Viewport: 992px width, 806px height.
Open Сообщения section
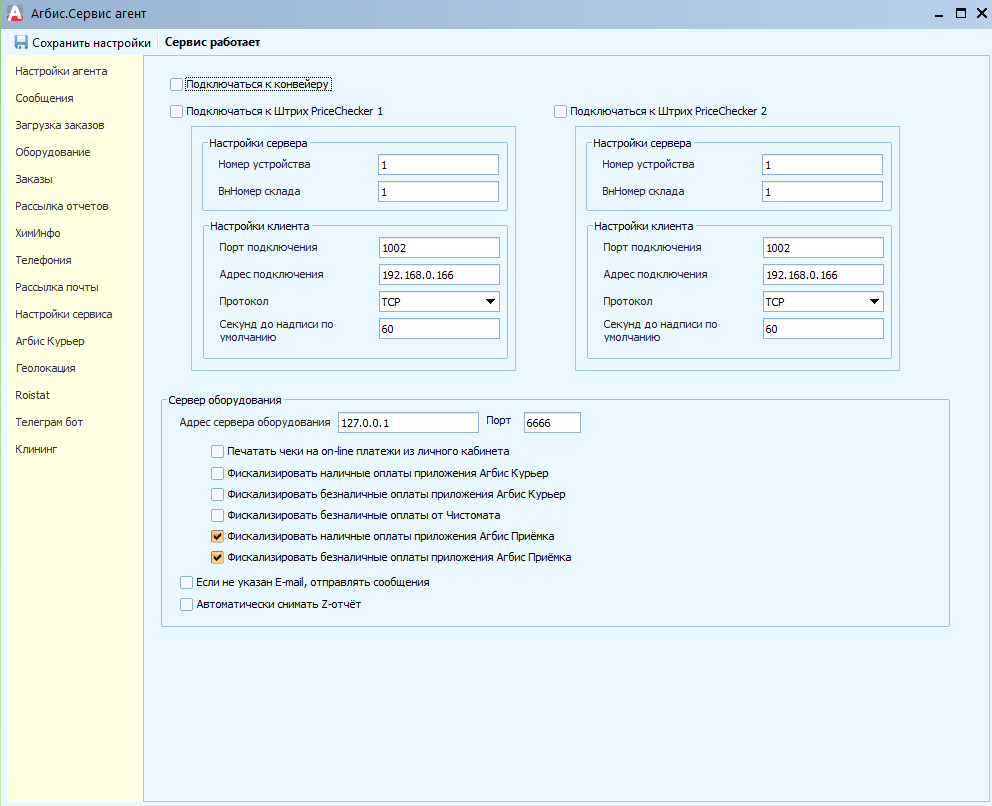tap(44, 98)
